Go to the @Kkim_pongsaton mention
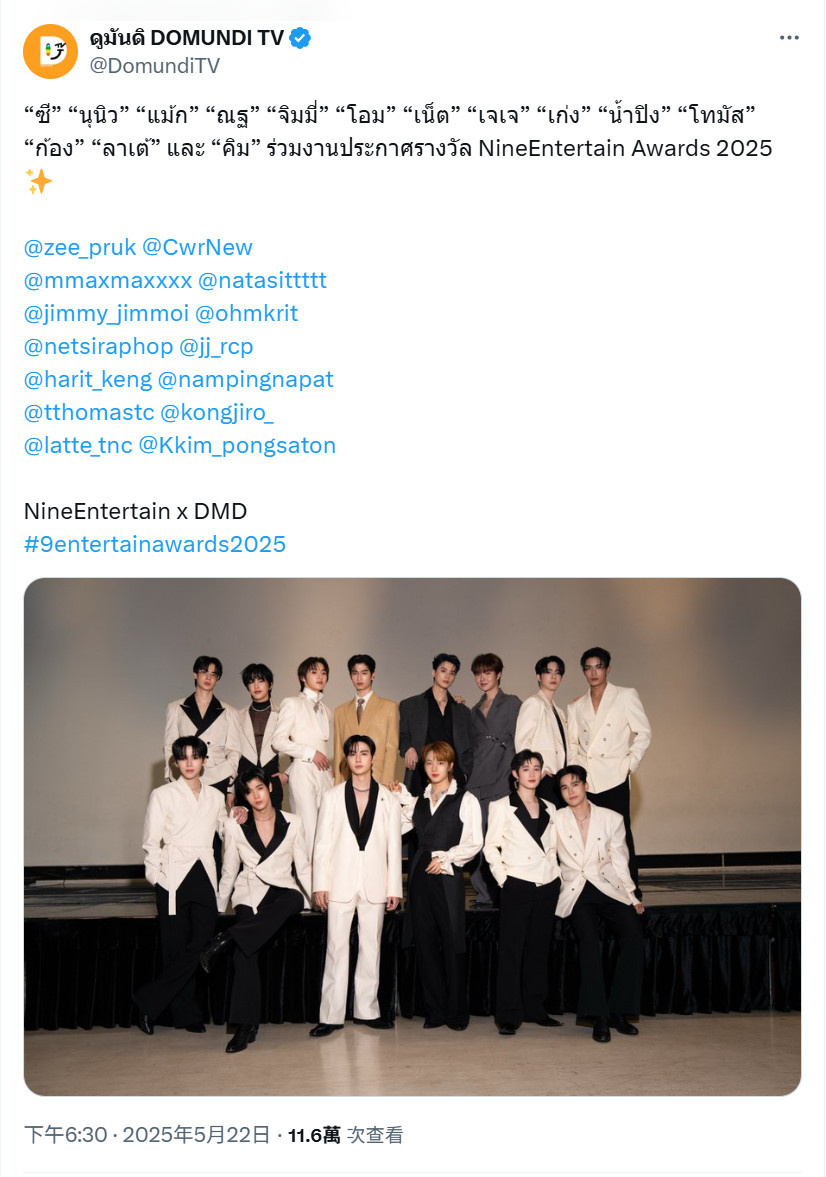The image size is (826, 1177). point(237,445)
